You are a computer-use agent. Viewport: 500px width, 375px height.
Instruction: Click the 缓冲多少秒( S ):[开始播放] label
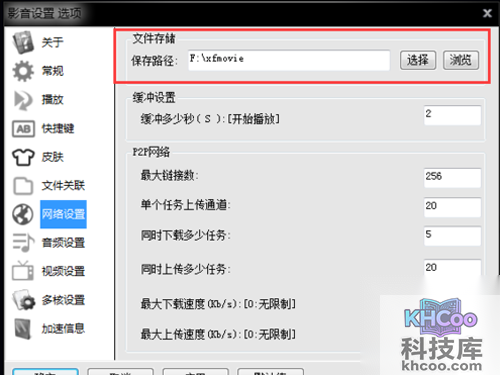[210, 119]
